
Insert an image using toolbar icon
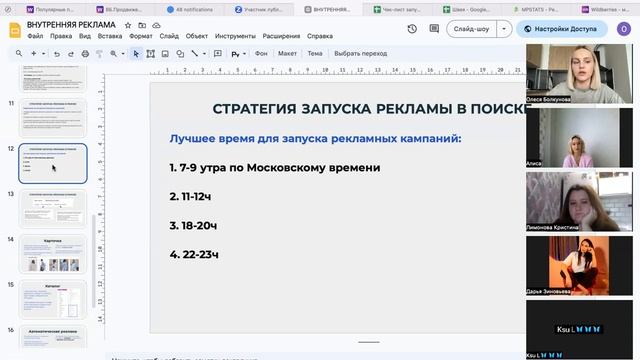click(165, 53)
